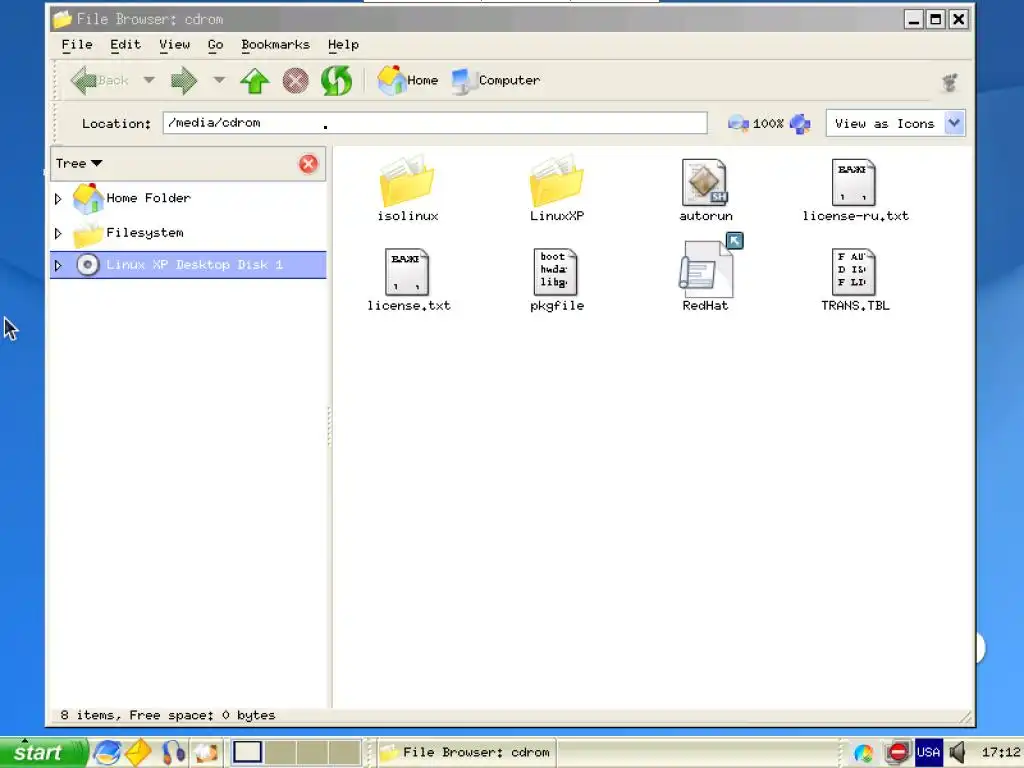This screenshot has height=768, width=1024.
Task: Expand the Home Folder tree node
Action: click(x=58, y=199)
